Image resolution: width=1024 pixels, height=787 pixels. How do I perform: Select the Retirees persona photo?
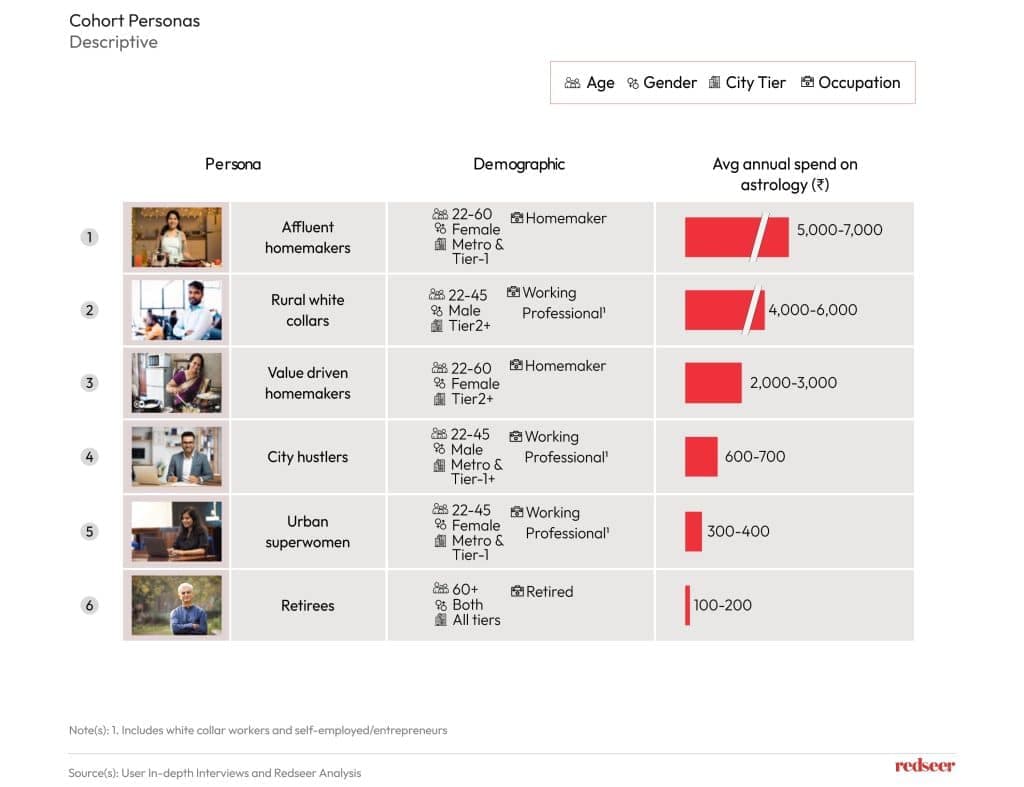coord(177,605)
